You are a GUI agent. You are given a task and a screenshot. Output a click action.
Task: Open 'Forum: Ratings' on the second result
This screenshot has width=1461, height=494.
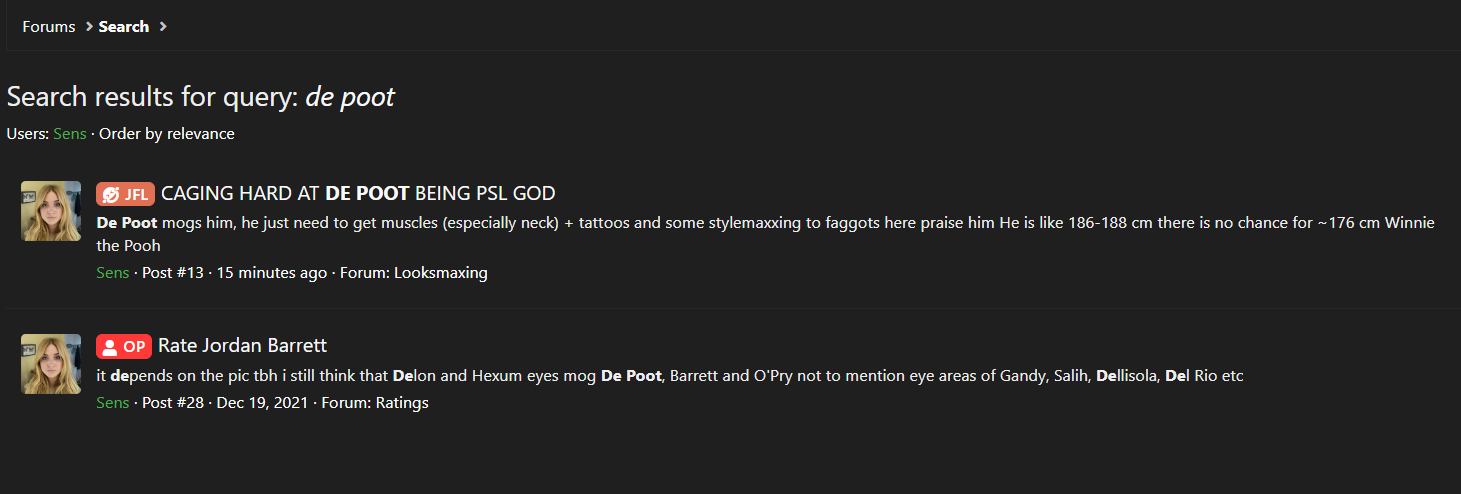[375, 403]
